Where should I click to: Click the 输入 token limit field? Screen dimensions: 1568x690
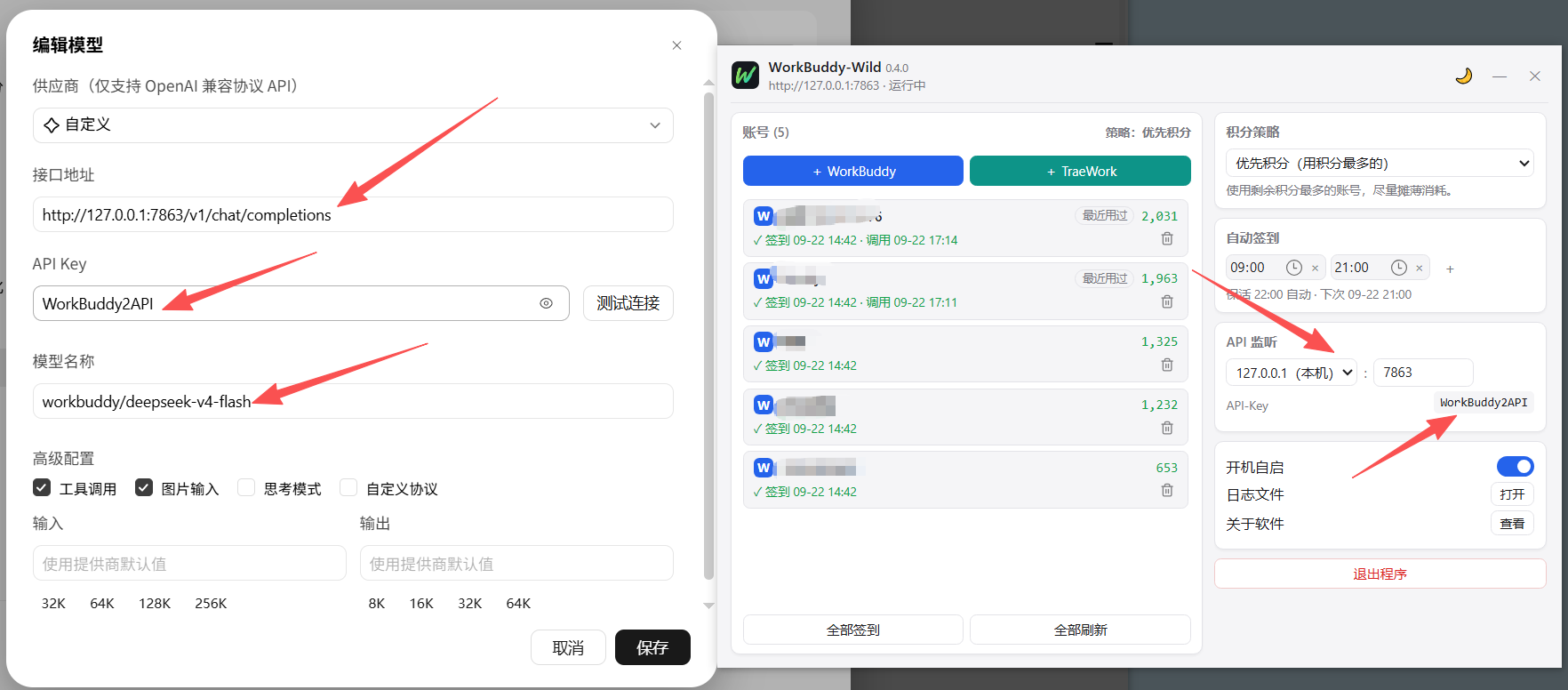coord(189,563)
